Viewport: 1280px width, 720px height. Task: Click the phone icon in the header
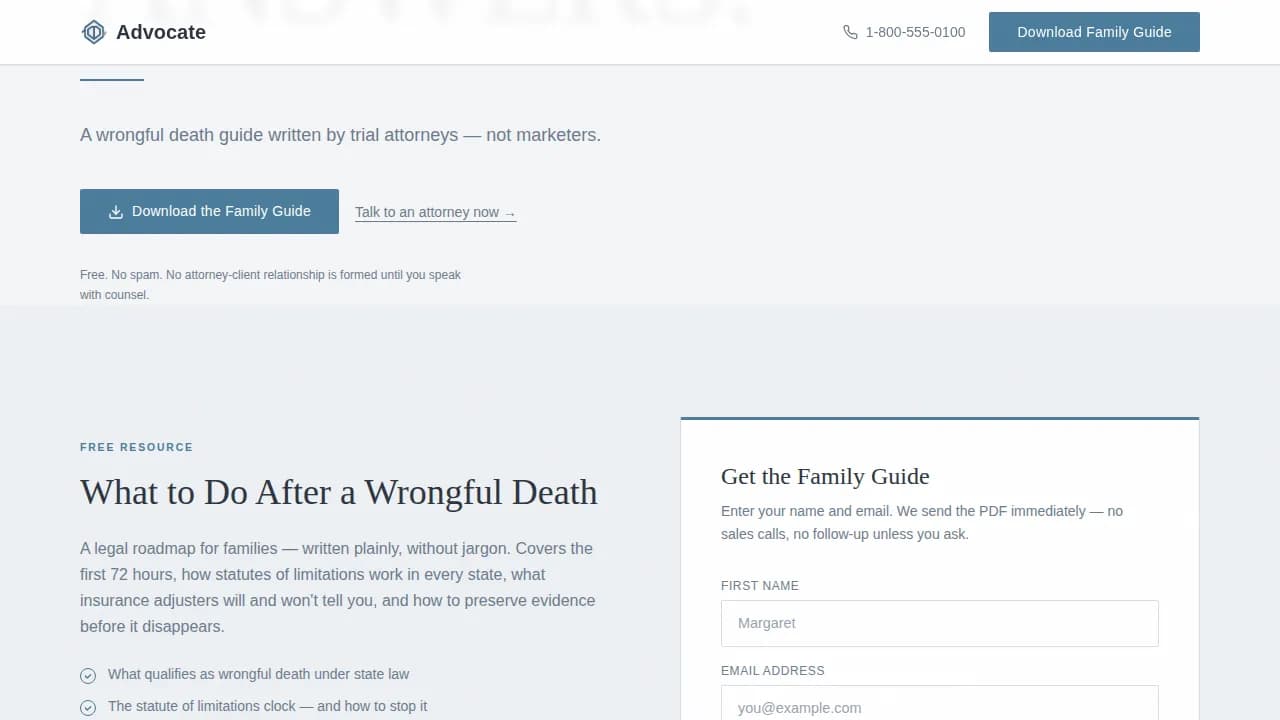[850, 32]
